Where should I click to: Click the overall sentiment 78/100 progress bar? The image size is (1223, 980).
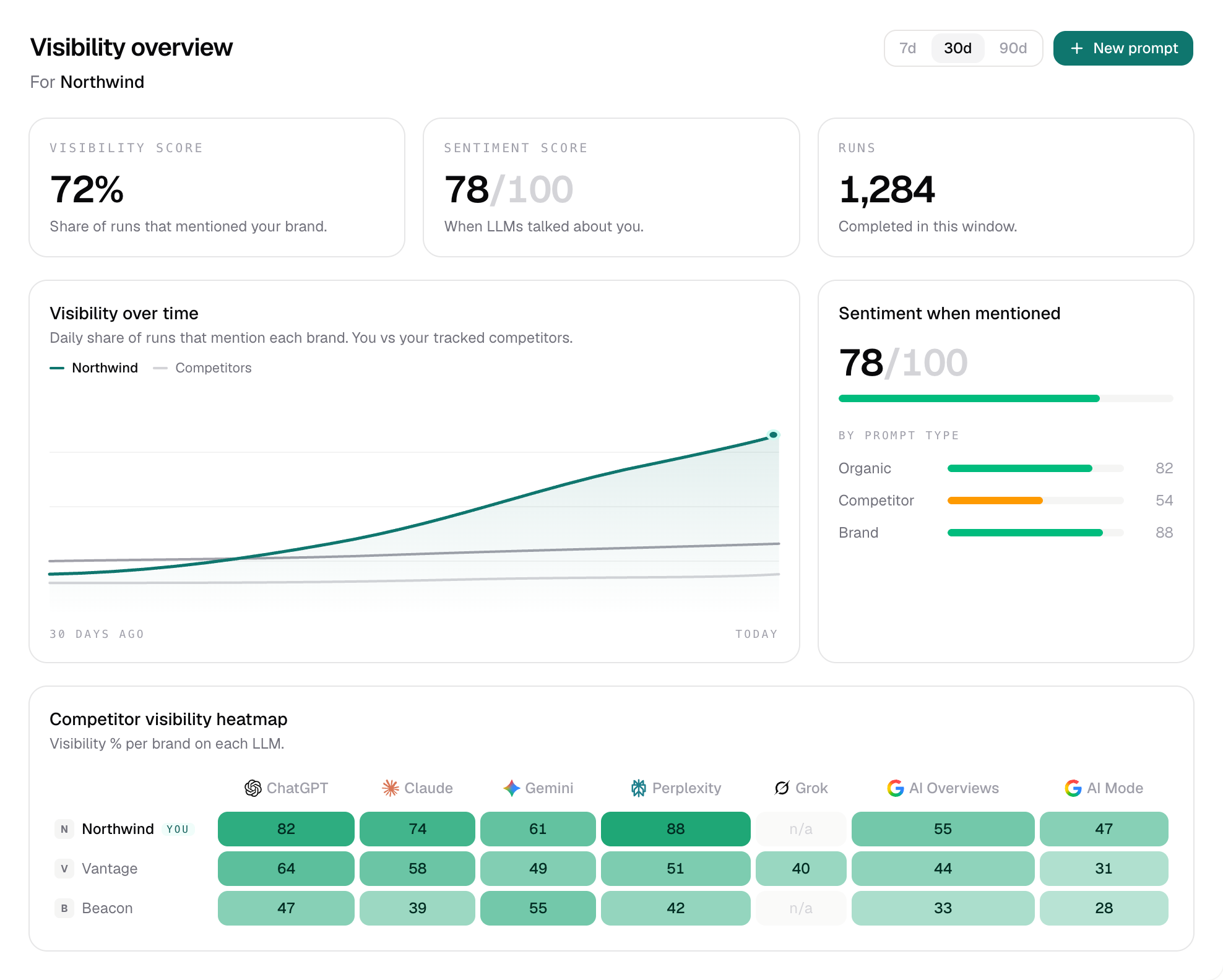click(1006, 398)
